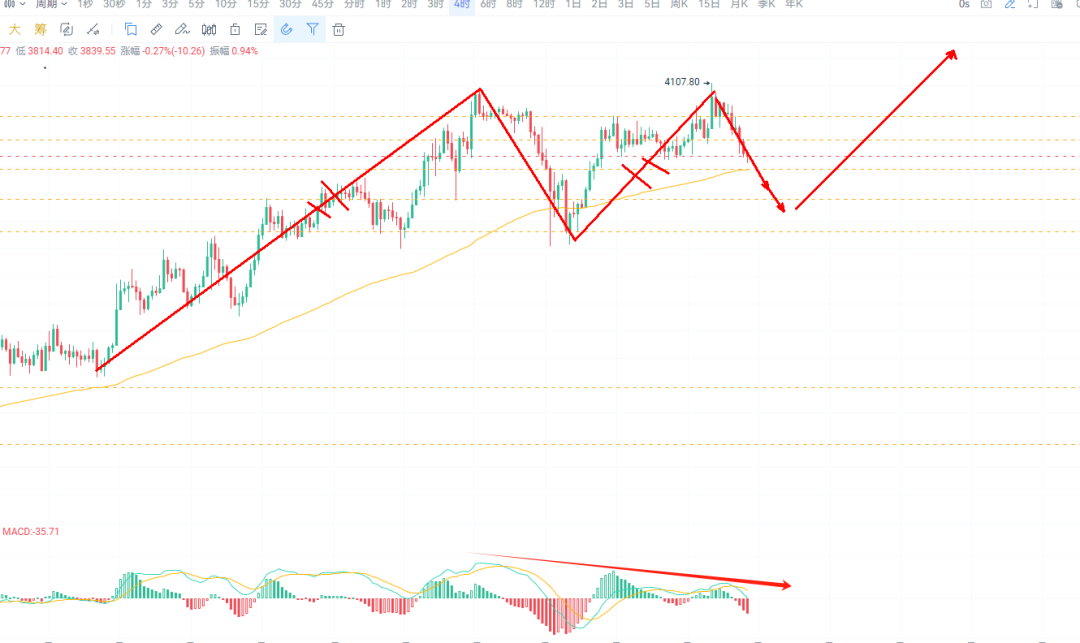Select the ruler measurement tool
Screen dimensions: 1080x643
(157, 30)
